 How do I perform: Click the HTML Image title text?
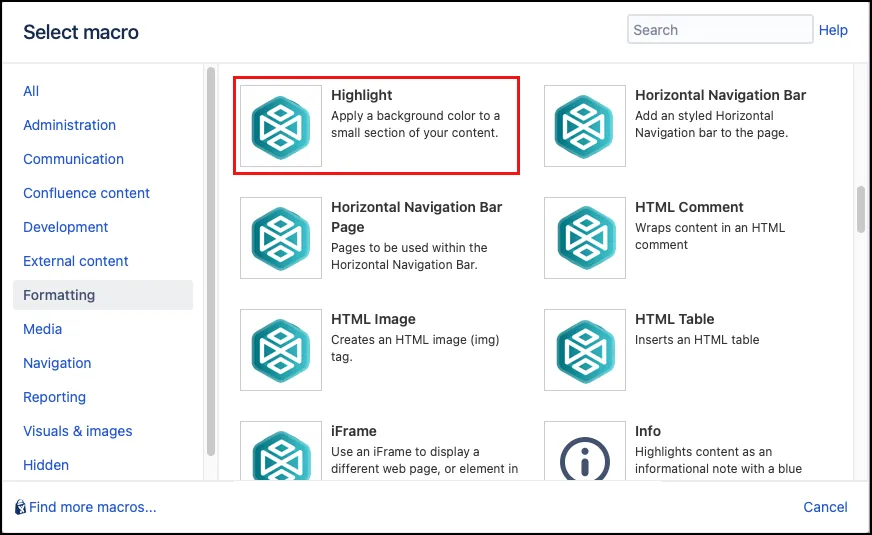pos(373,319)
